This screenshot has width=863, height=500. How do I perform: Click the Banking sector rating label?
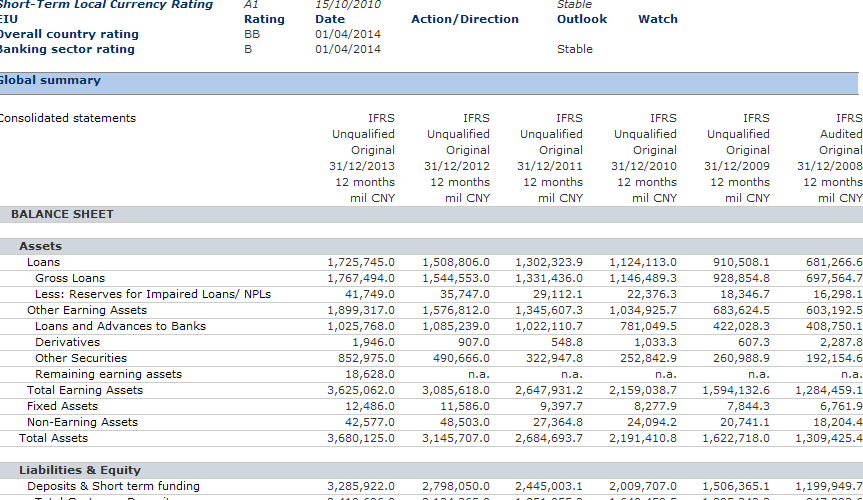pos(67,49)
